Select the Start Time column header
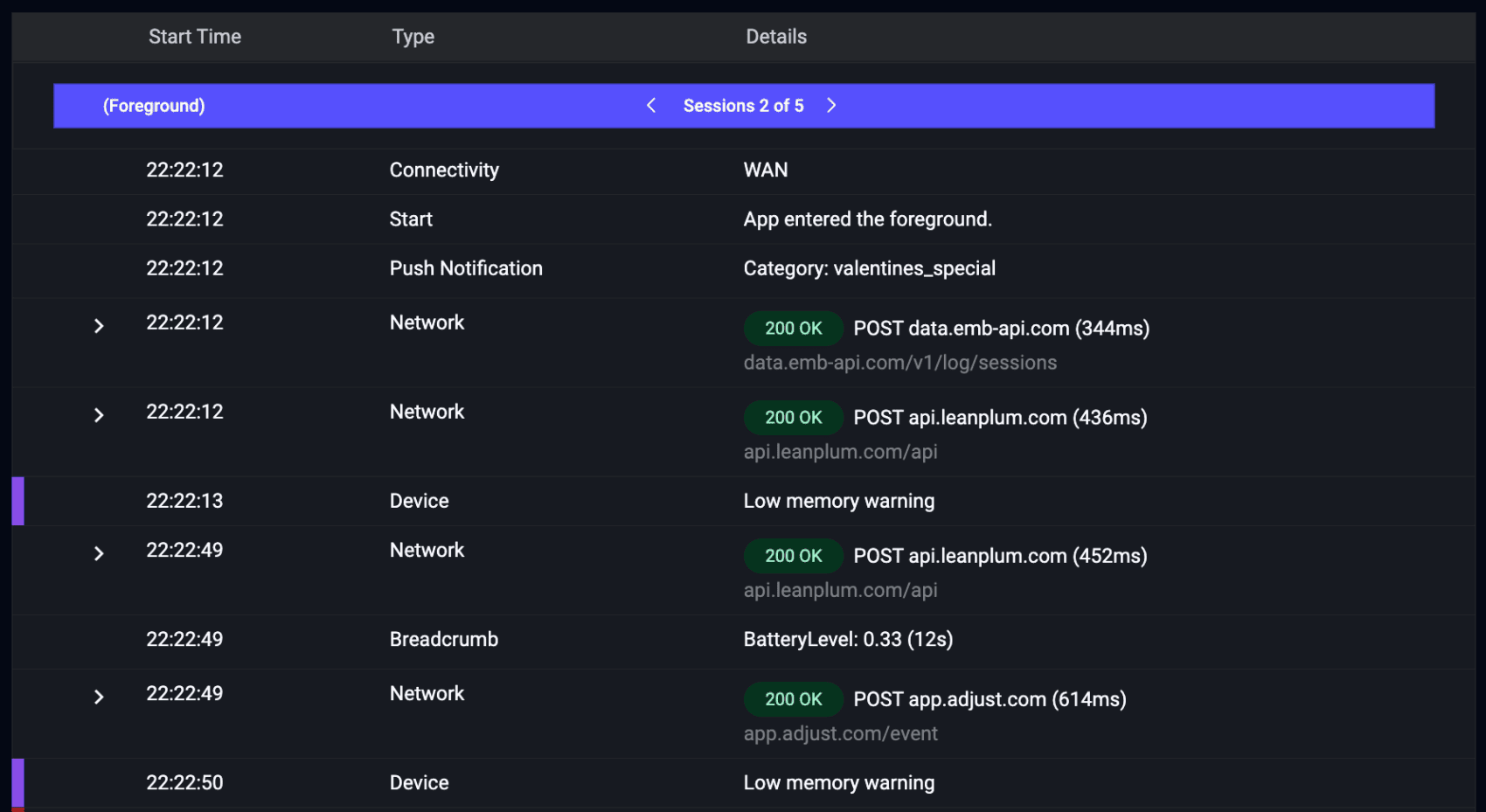 tap(194, 36)
